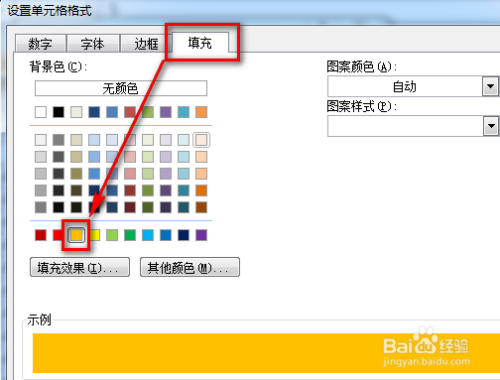Screen dimensions: 500x380
Task: Switch to the 字体 tab
Action: coord(93,43)
